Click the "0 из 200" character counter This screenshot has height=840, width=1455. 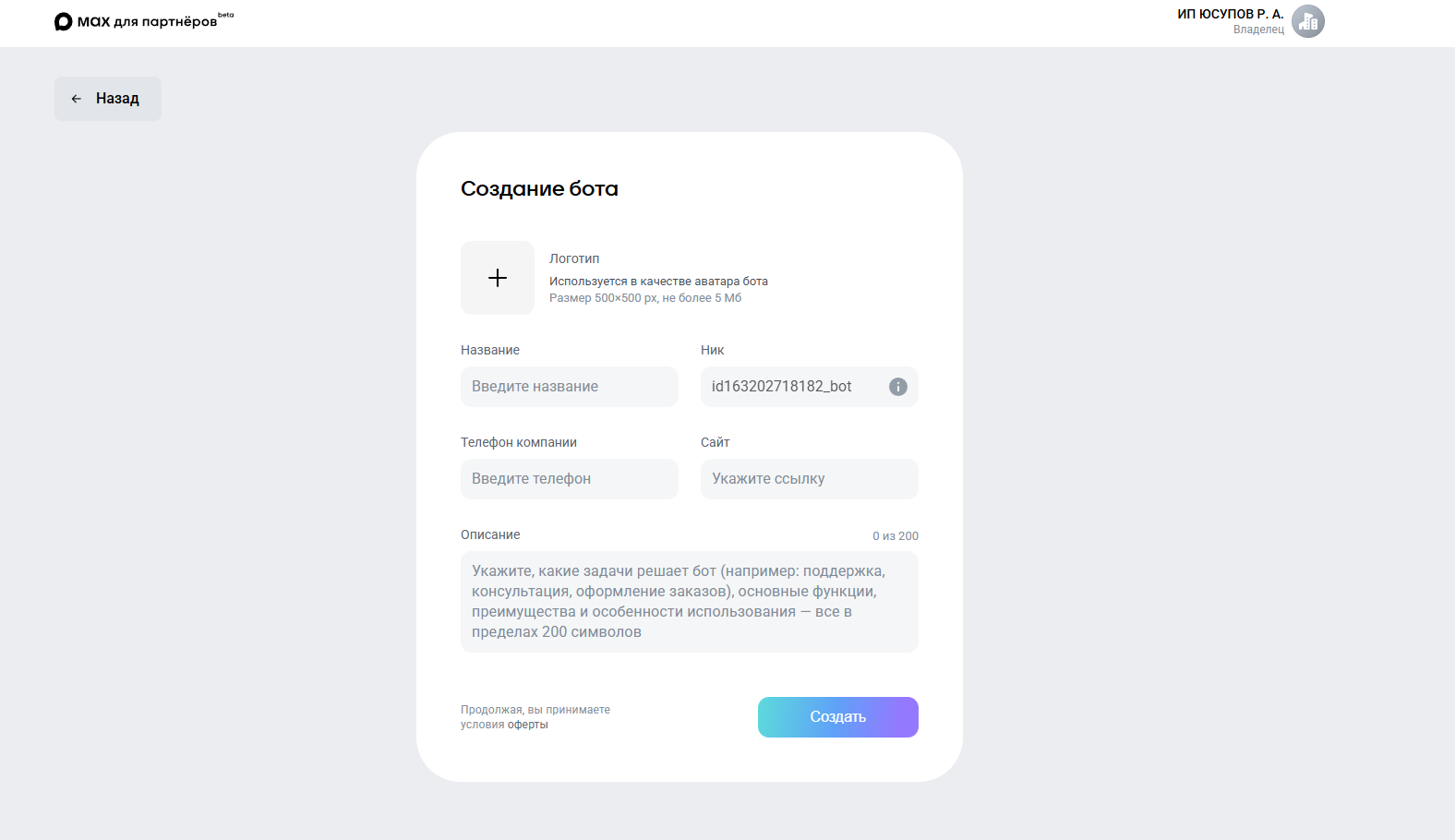coord(895,536)
